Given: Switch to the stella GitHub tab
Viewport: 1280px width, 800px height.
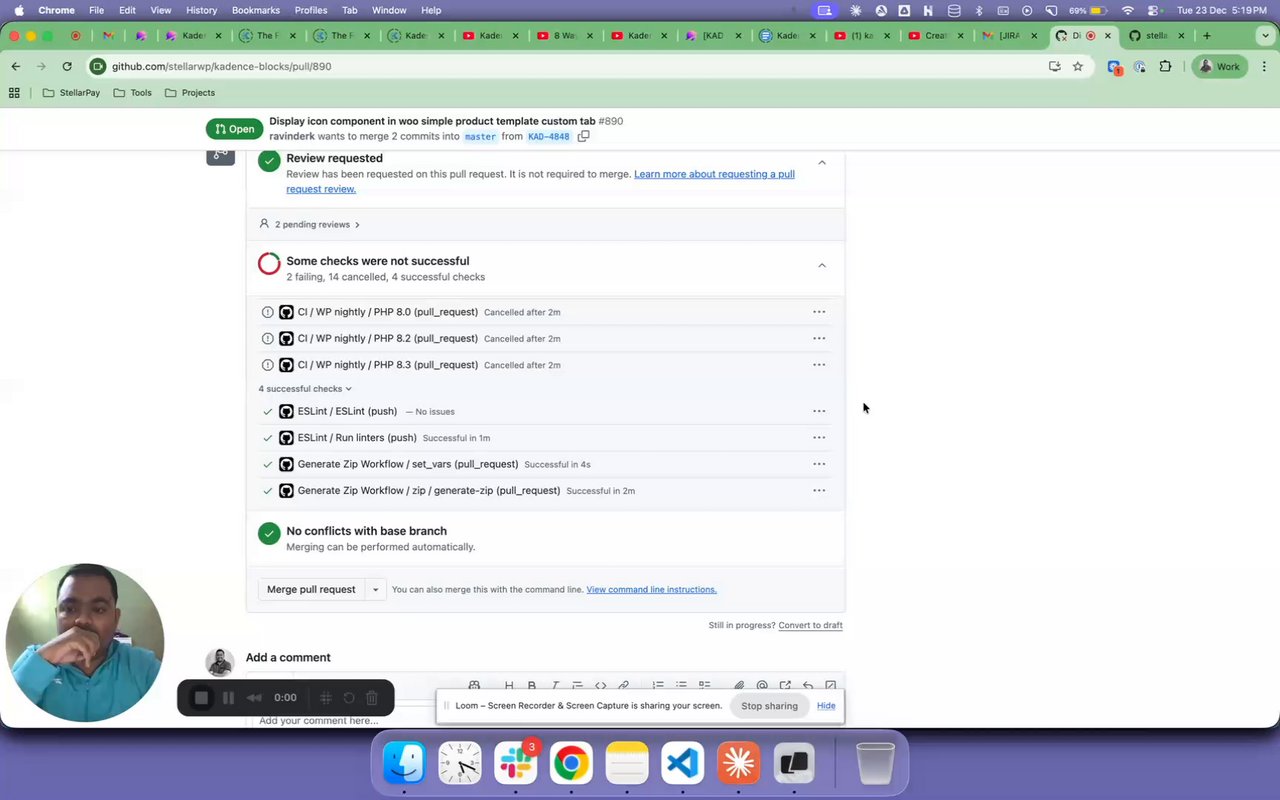Looking at the screenshot, I should point(1157,36).
